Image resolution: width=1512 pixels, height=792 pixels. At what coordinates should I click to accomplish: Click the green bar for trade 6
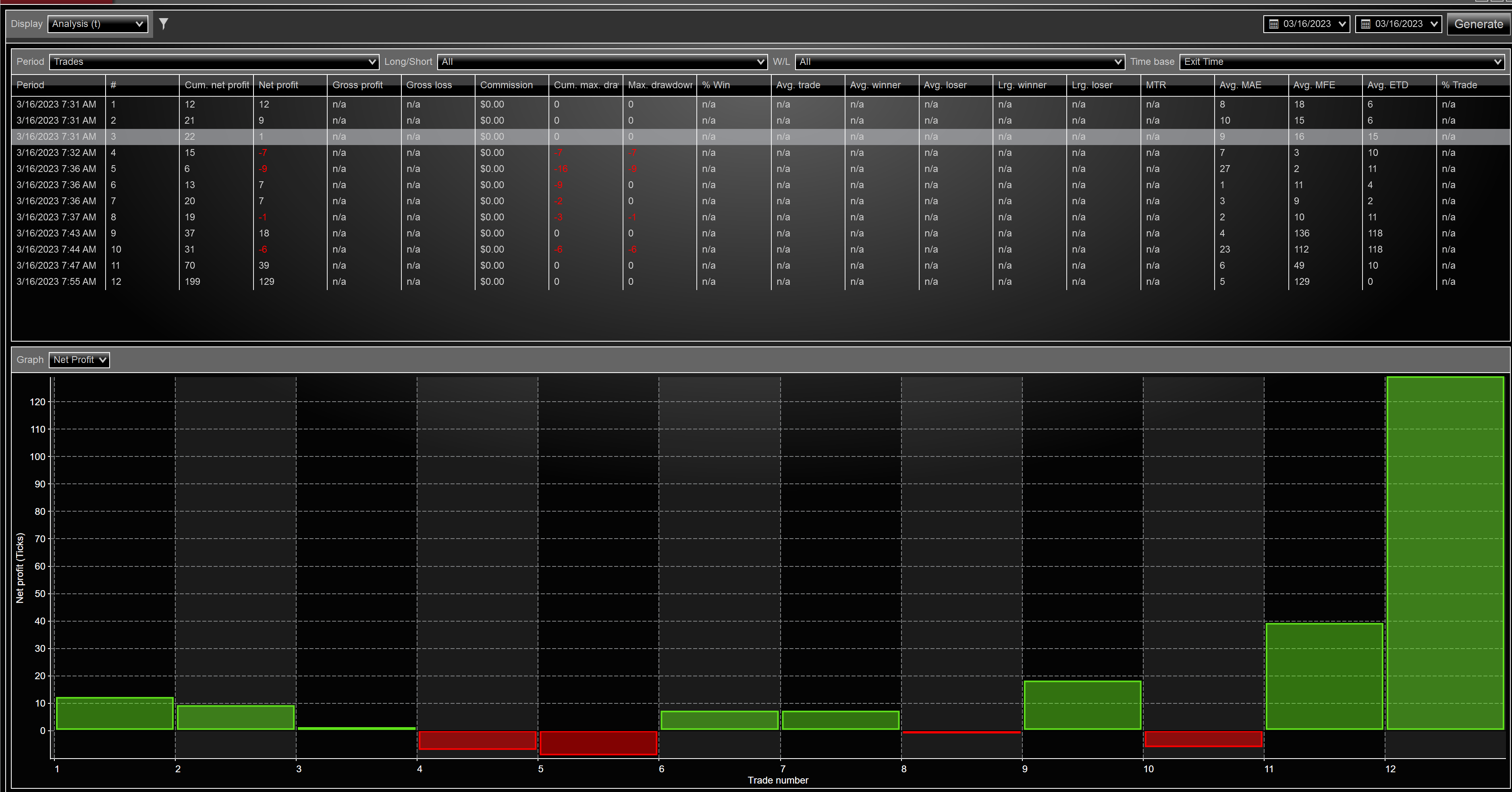720,720
